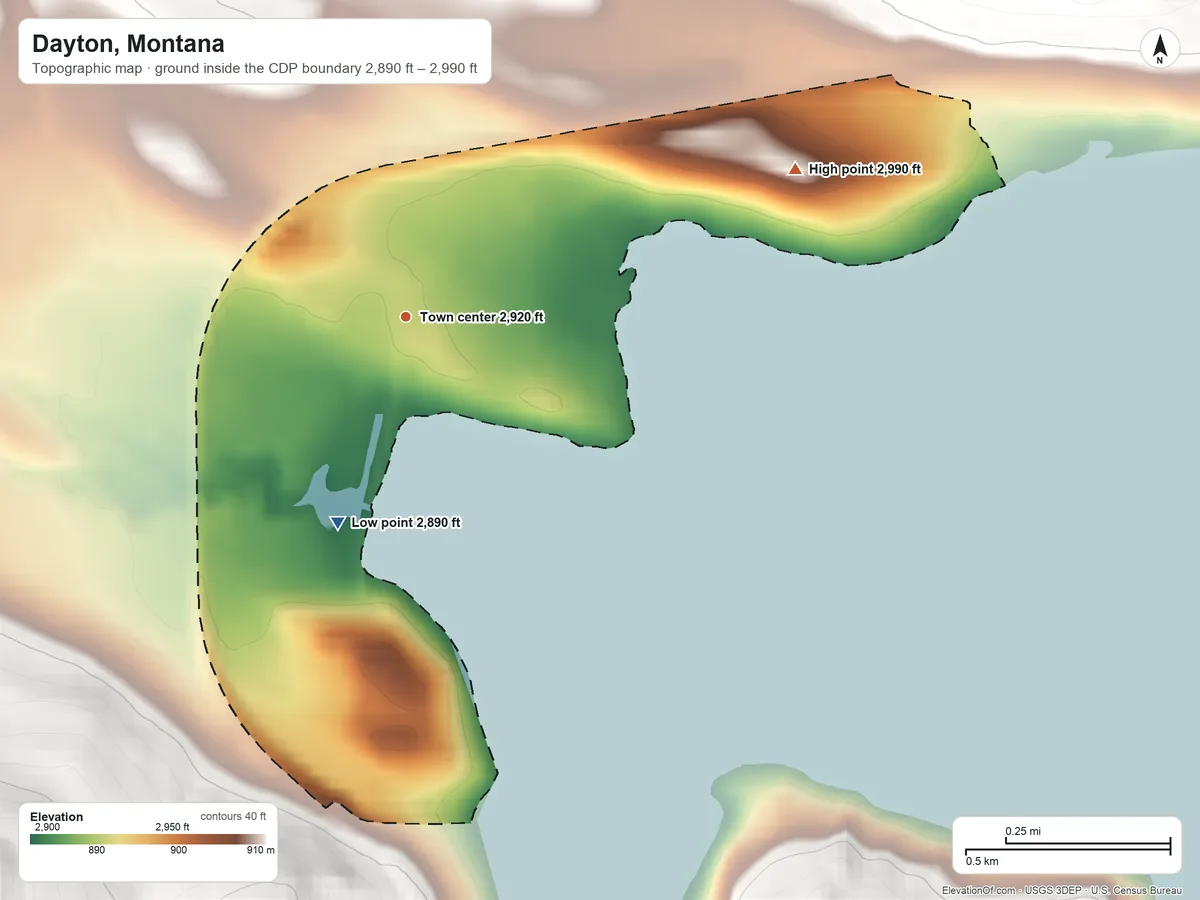1200x900 pixels.
Task: Click the High point triangle marker
Action: (795, 169)
